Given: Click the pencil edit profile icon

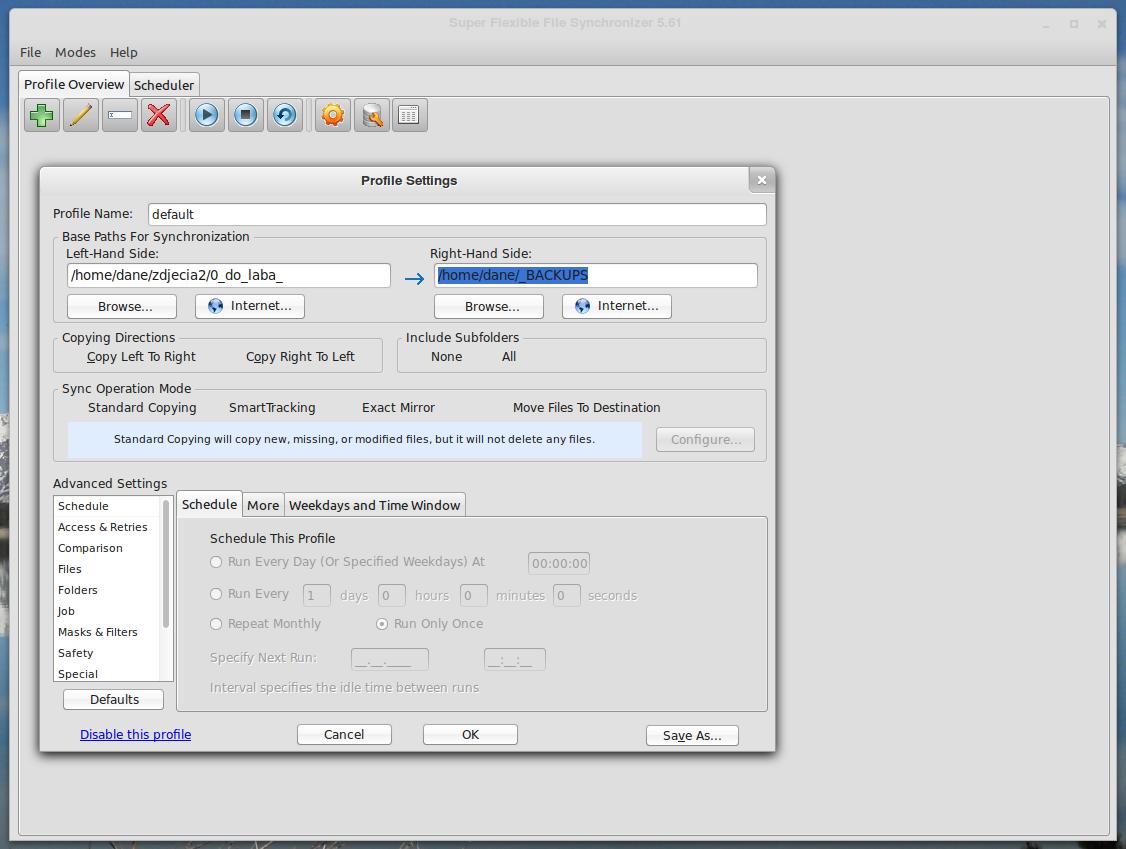Looking at the screenshot, I should click(x=80, y=115).
